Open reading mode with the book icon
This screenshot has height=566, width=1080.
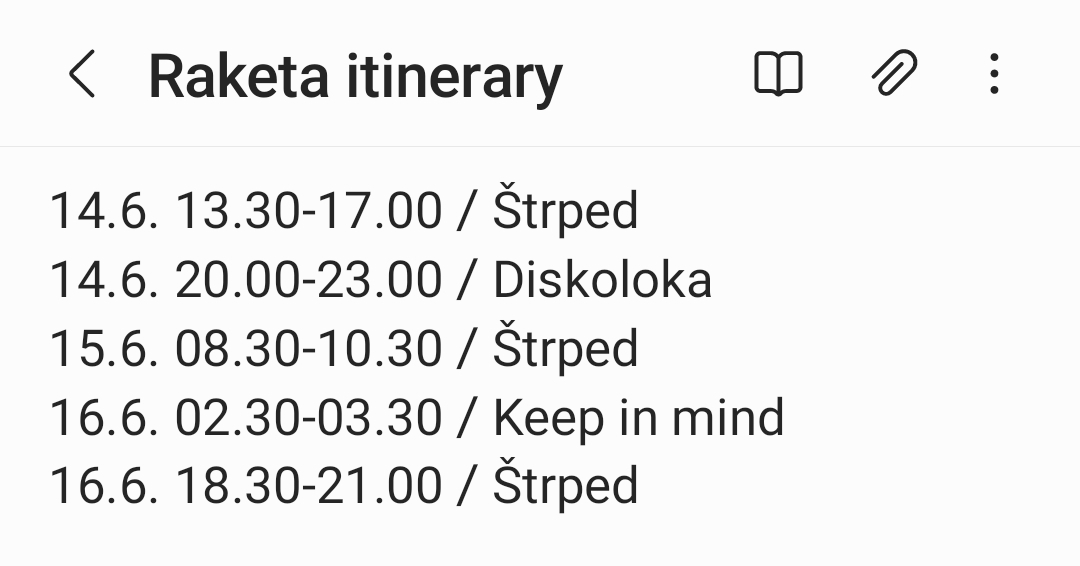[777, 75]
